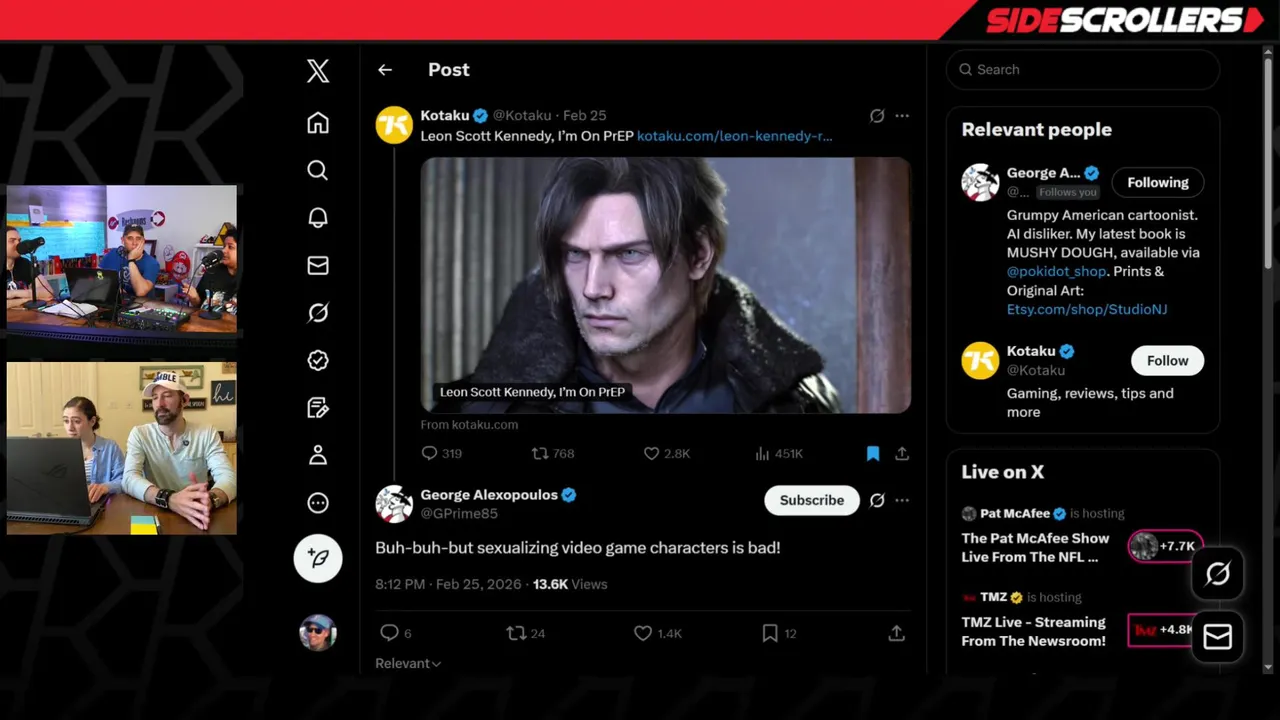Viewport: 1280px width, 720px height.
Task: Open Kotaku profile name in post
Action: click(445, 115)
